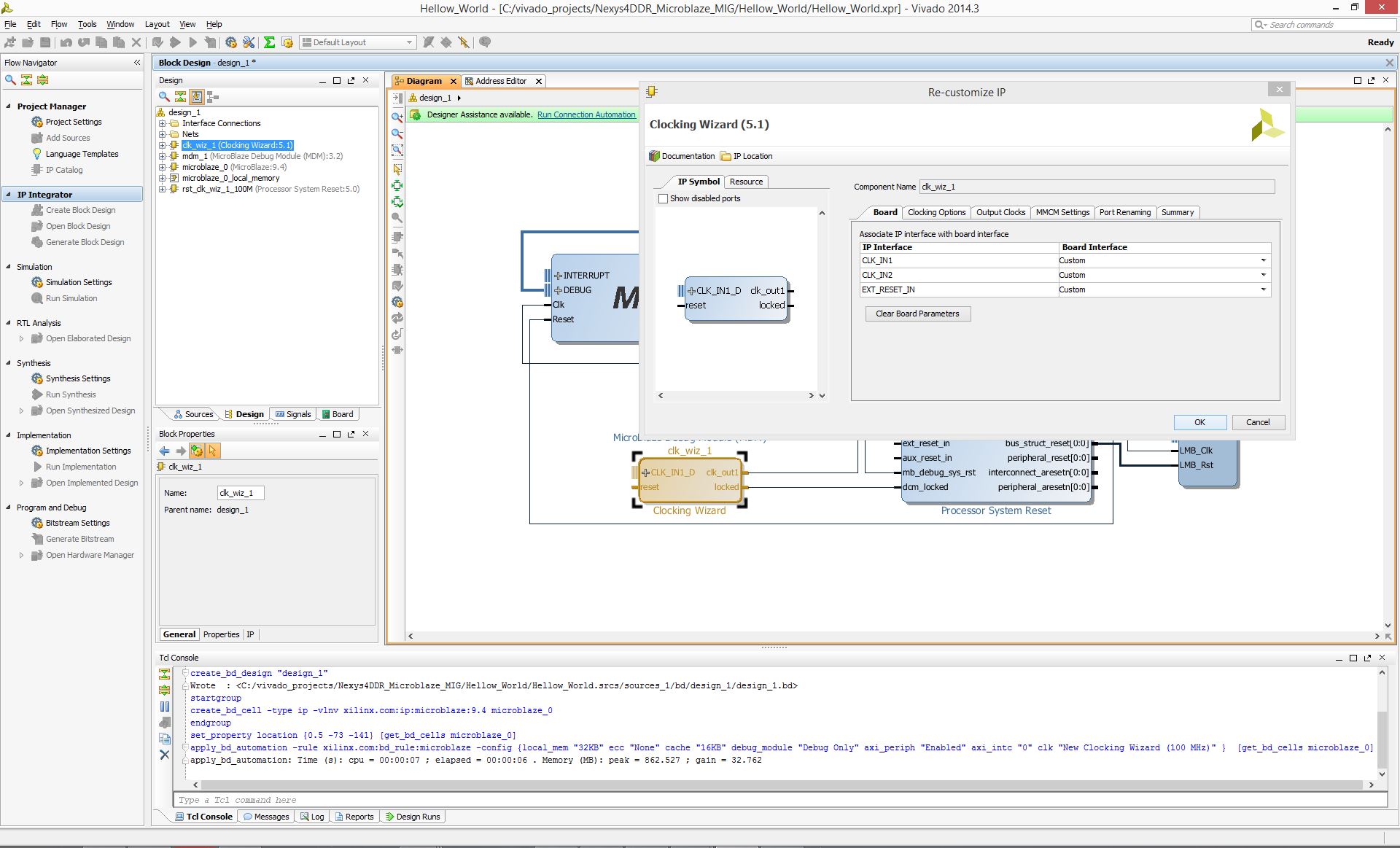
Task: Open CLK_IN2 Board Interface dropdown
Action: click(x=1264, y=275)
